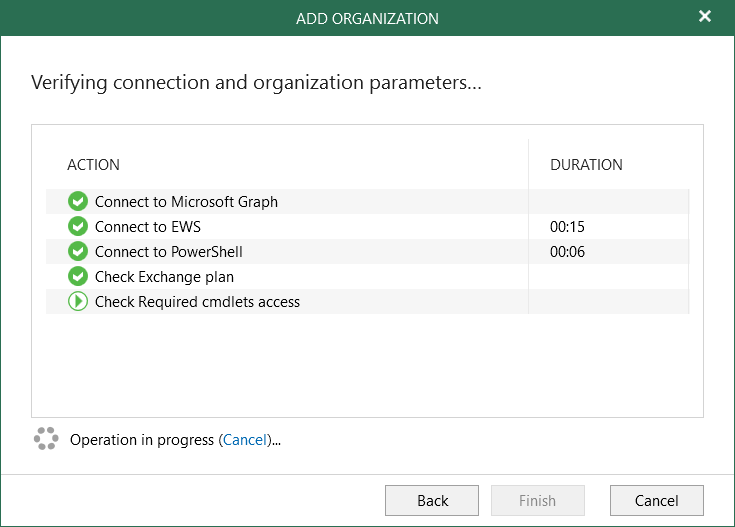Click the 00:06 duration value
This screenshot has height=527, width=735.
[567, 252]
